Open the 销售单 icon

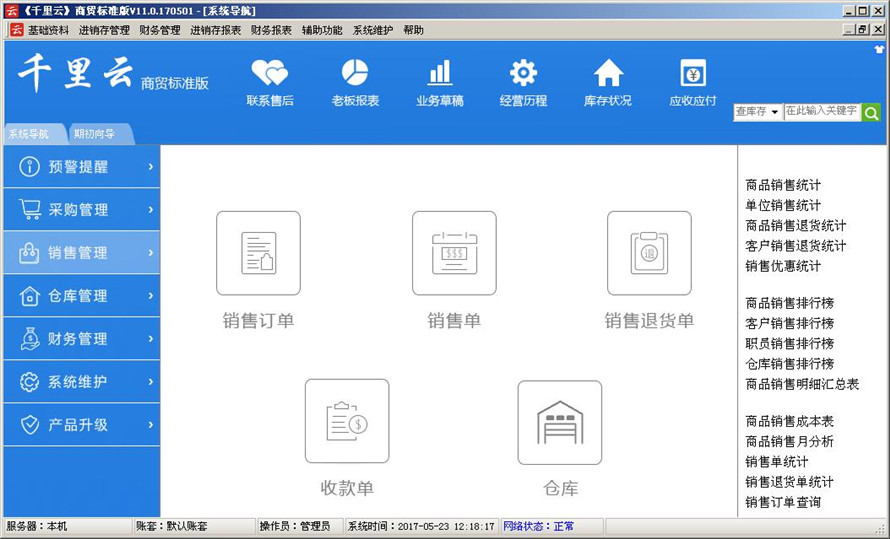coord(454,253)
